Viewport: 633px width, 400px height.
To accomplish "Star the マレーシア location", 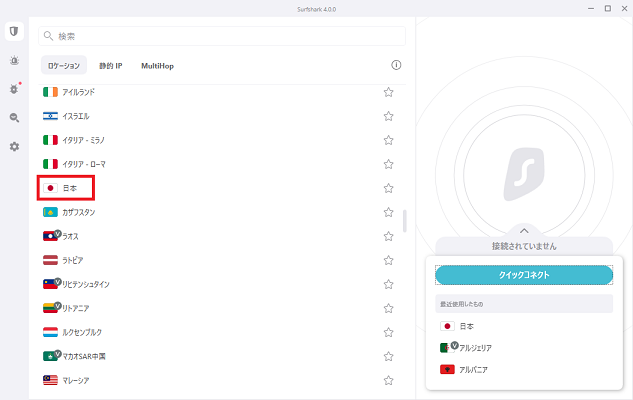I will (x=388, y=380).
